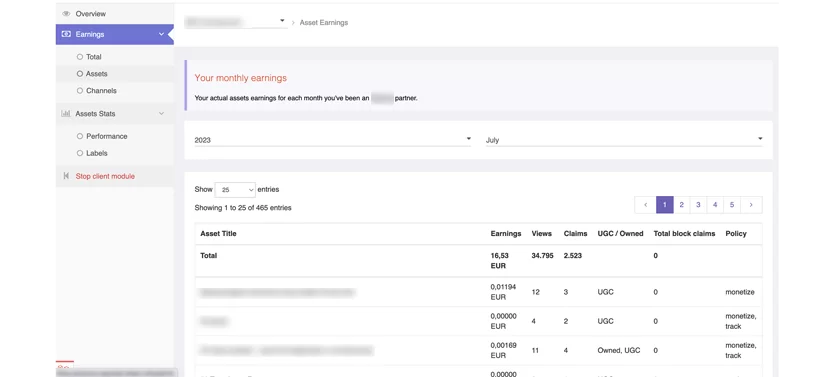834x377 pixels.
Task: Click the Total row label
Action: (208, 256)
